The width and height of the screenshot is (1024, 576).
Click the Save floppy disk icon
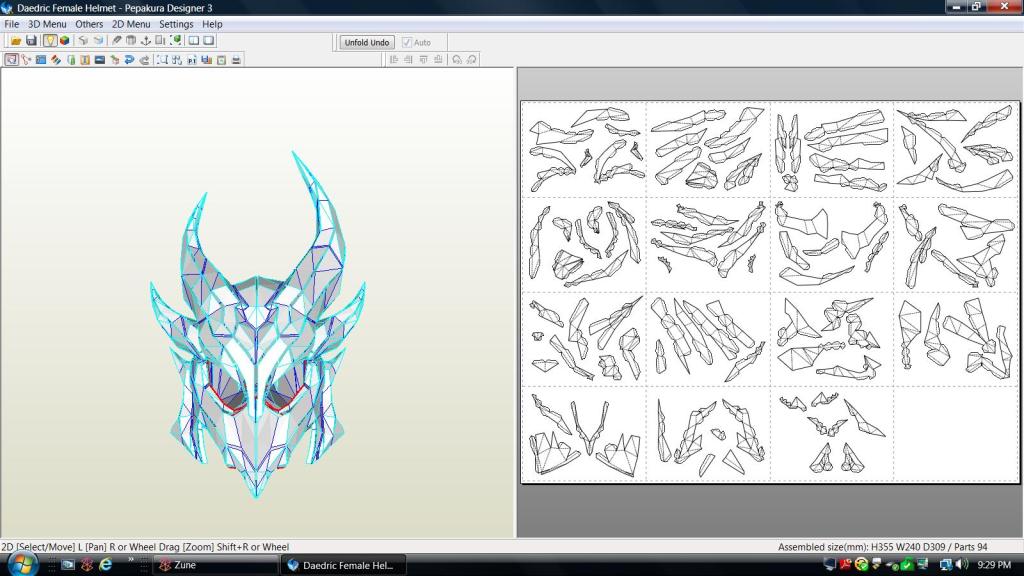[x=31, y=41]
